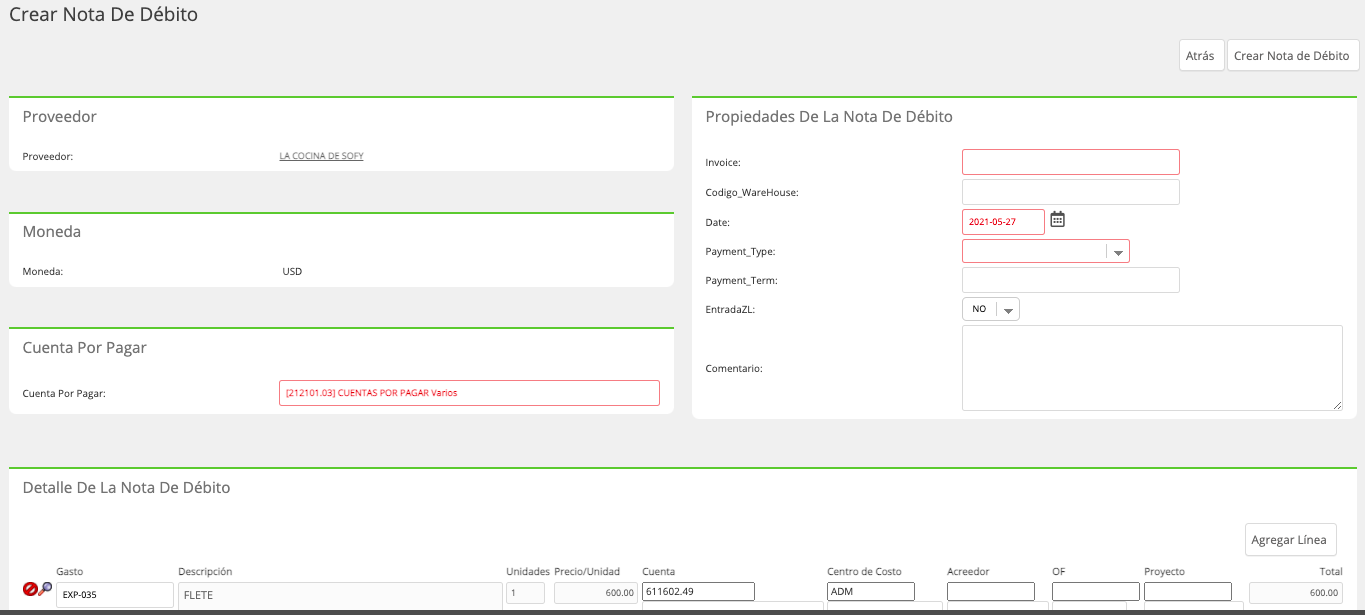Image resolution: width=1365 pixels, height=615 pixels.
Task: Click the Agregar Línea button
Action: (1290, 540)
